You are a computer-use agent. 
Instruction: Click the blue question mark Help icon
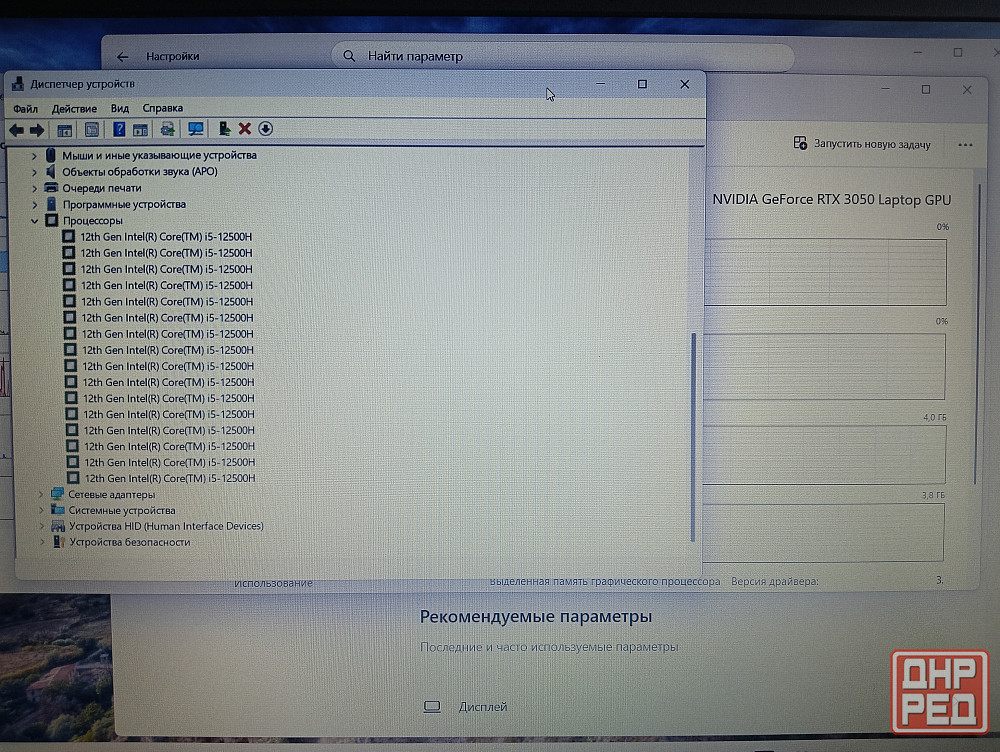coord(119,129)
